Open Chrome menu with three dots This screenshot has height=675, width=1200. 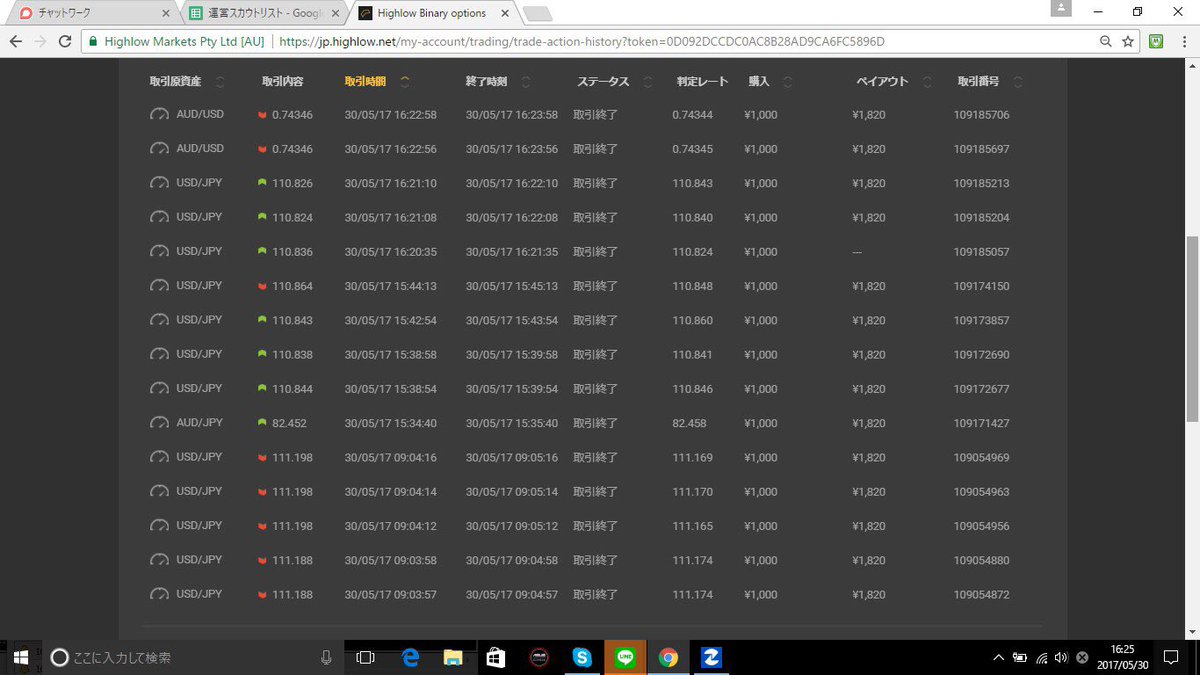pyautogui.click(x=1184, y=42)
